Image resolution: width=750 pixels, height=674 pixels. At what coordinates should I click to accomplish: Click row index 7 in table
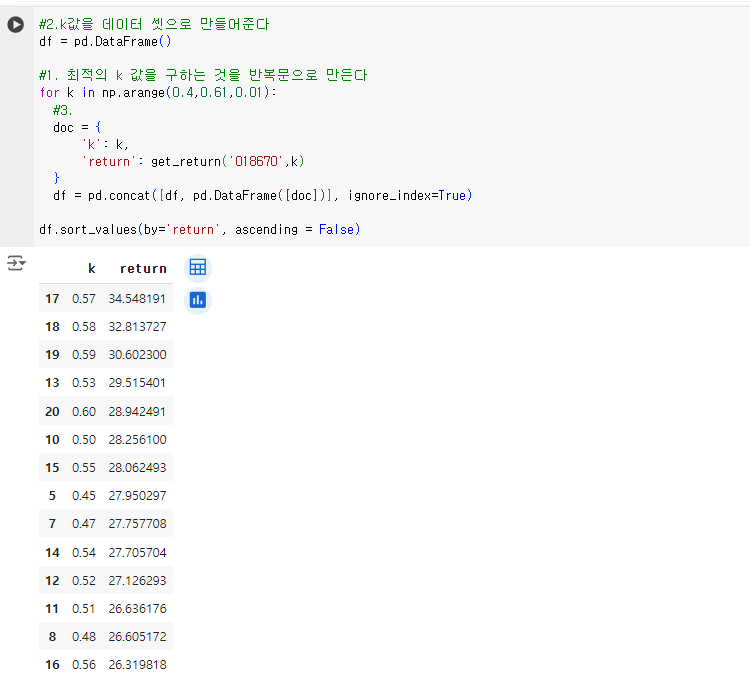52,523
